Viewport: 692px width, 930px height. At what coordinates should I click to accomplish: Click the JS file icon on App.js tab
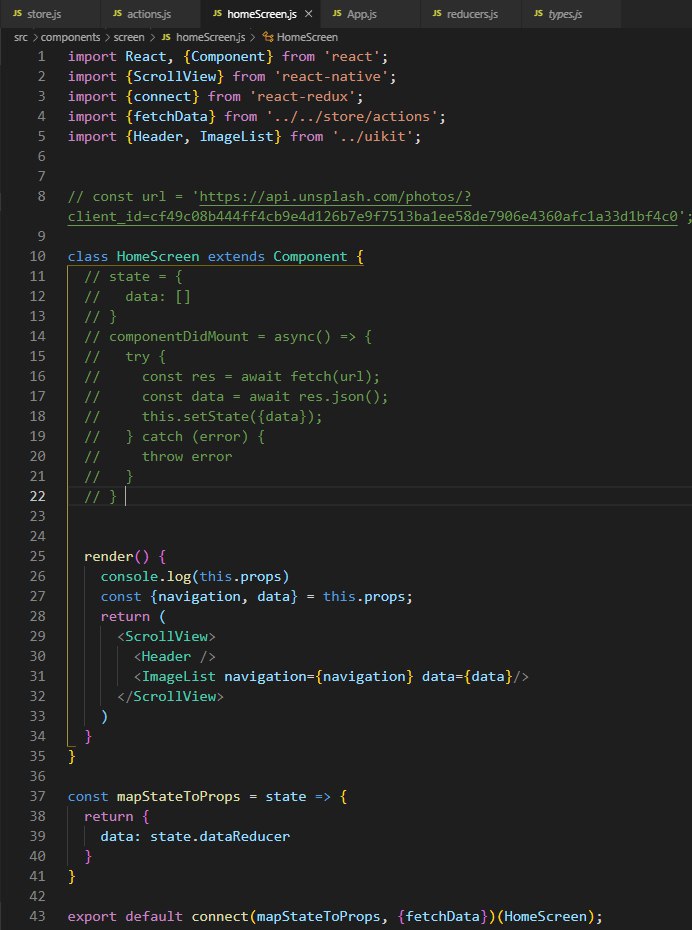(337, 14)
